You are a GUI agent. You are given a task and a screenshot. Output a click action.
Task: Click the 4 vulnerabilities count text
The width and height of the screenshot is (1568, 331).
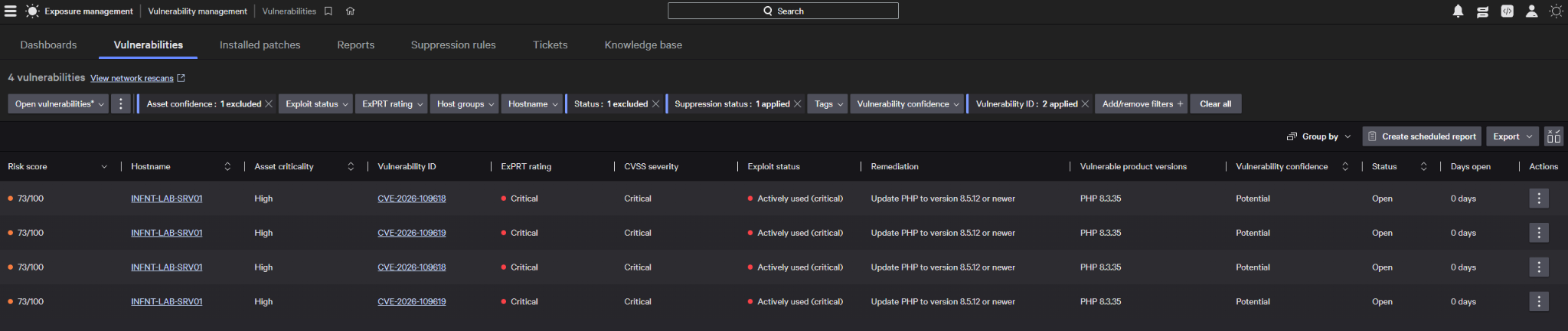(x=47, y=77)
